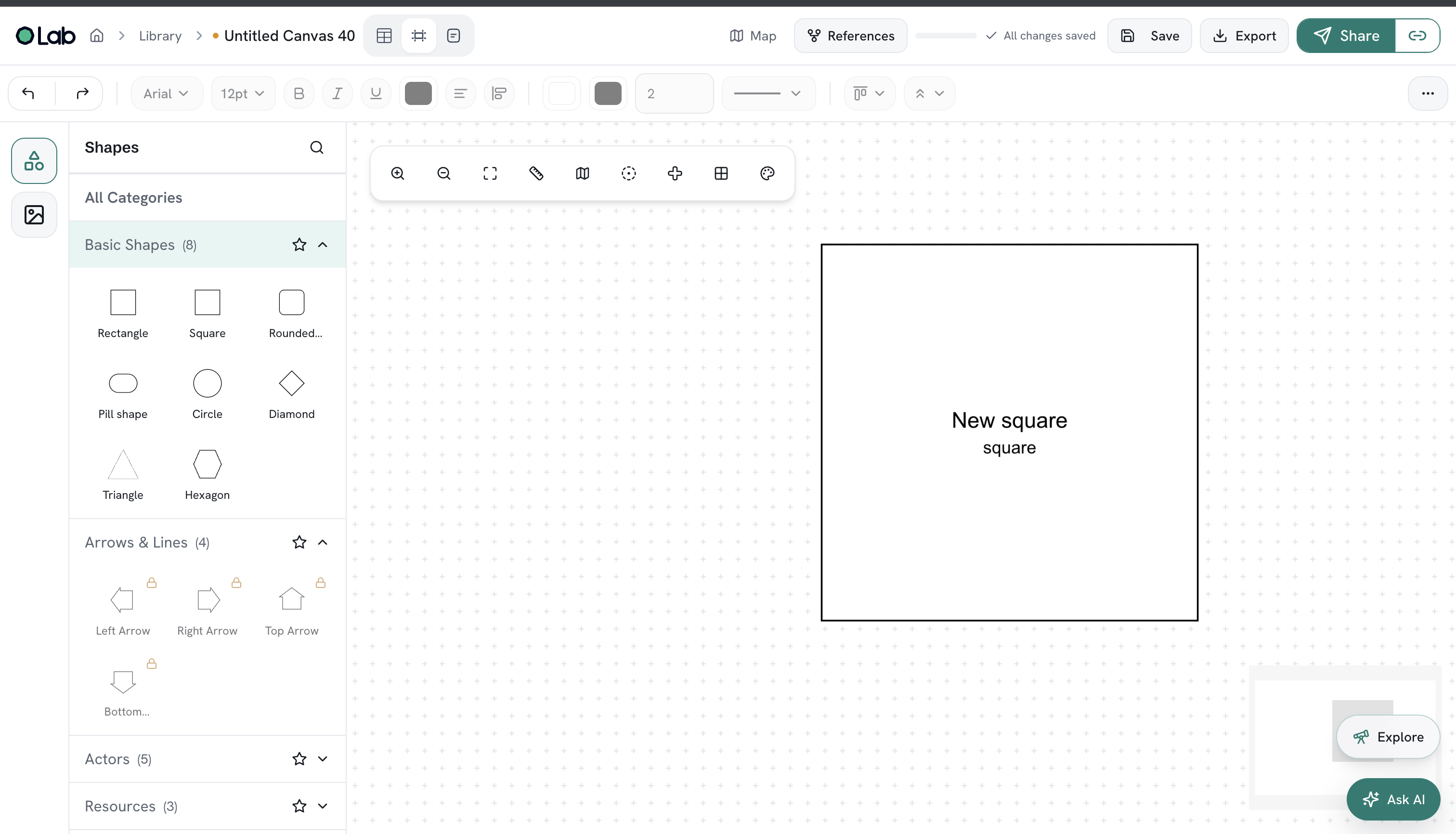
Task: Open the align objects dropdown
Action: pos(869,93)
